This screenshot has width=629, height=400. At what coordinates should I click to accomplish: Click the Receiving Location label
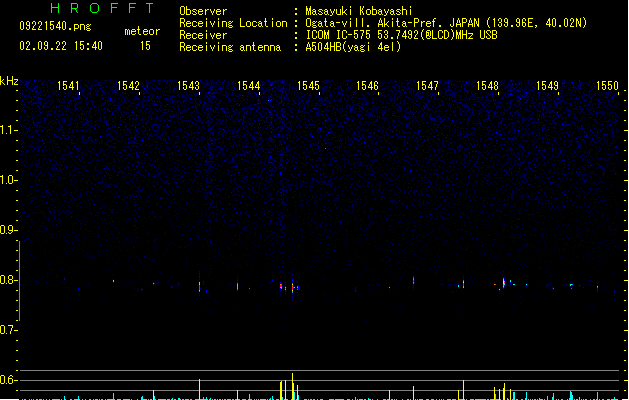[x=233, y=23]
